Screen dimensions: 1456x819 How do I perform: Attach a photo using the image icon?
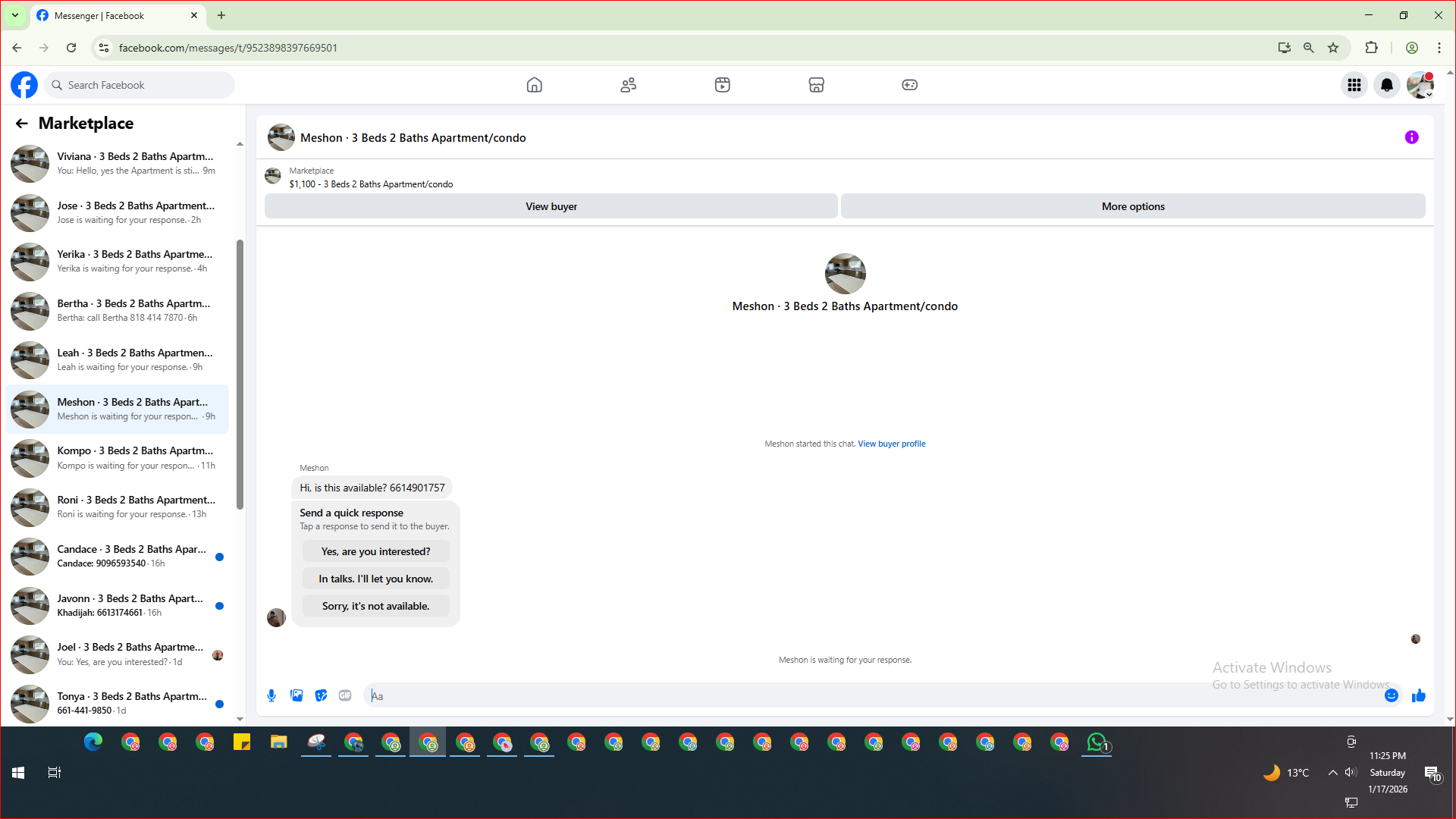point(297,695)
